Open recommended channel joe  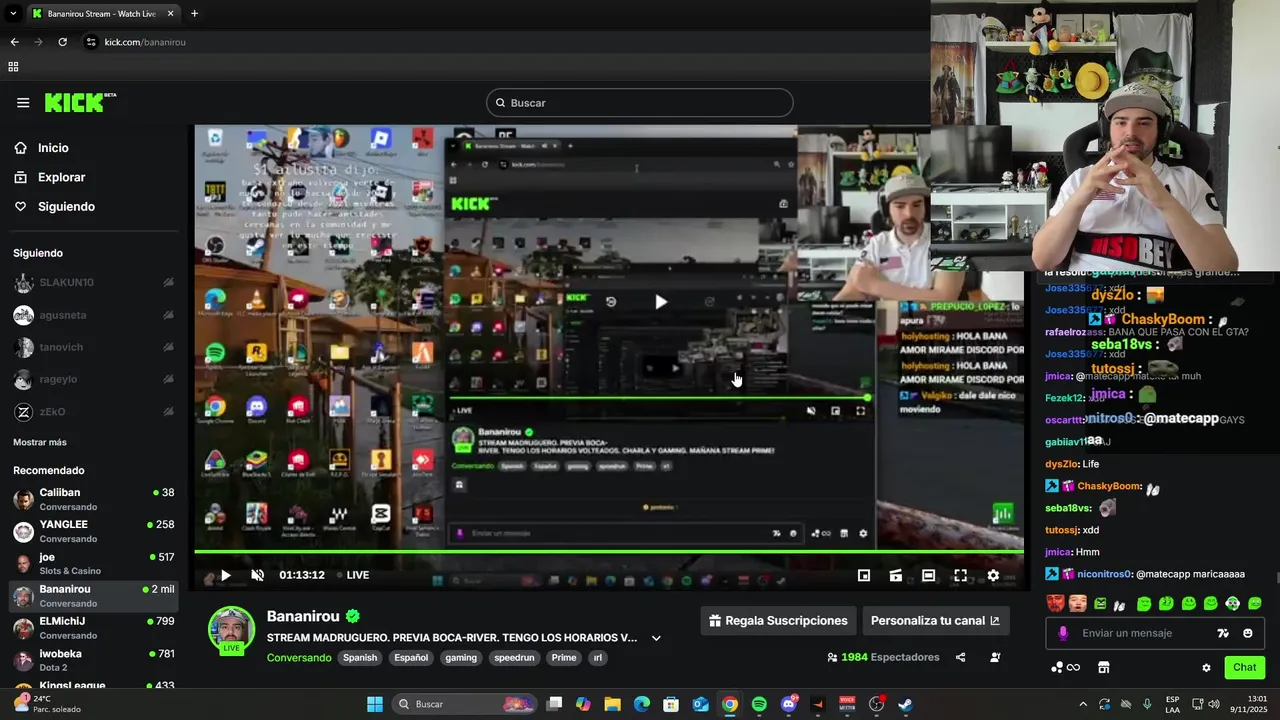pos(94,563)
